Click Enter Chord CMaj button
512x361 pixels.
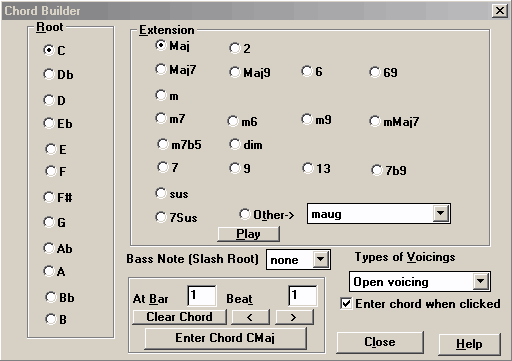(225, 338)
